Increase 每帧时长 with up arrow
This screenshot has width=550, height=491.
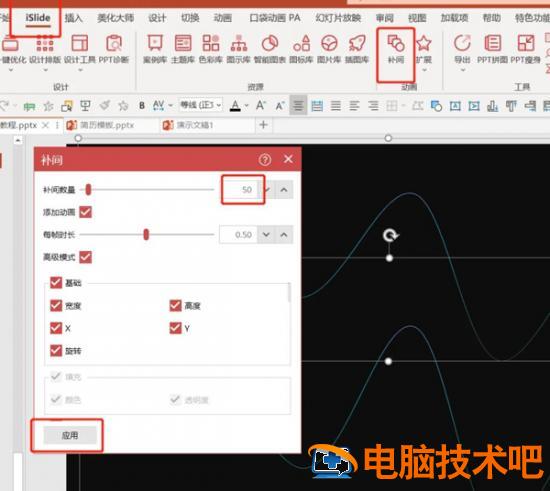coord(284,235)
